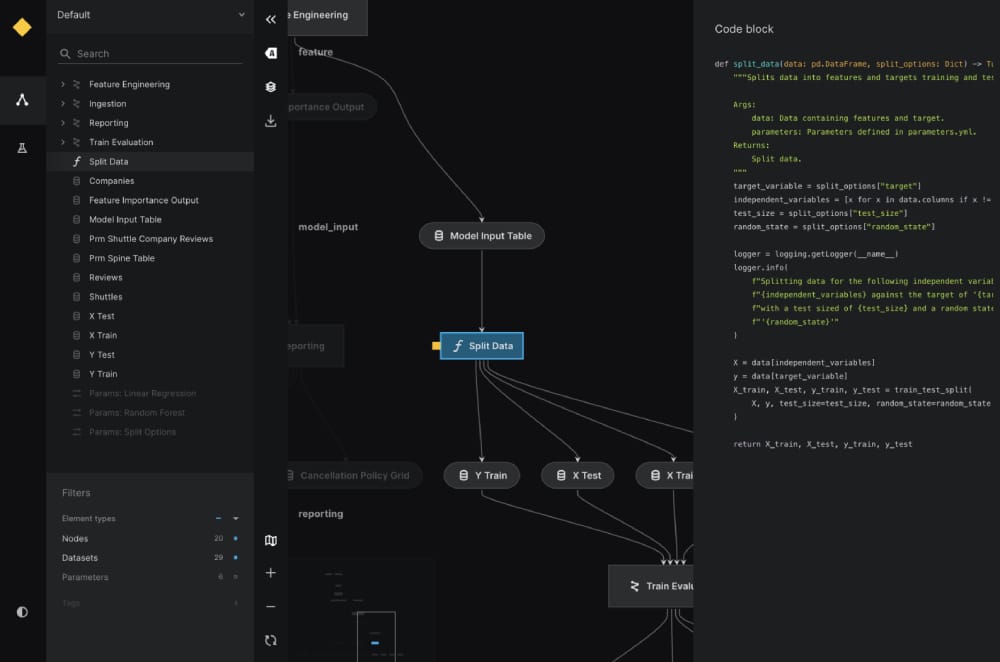Click the export download icon
The width and height of the screenshot is (1000, 662).
coord(271,121)
